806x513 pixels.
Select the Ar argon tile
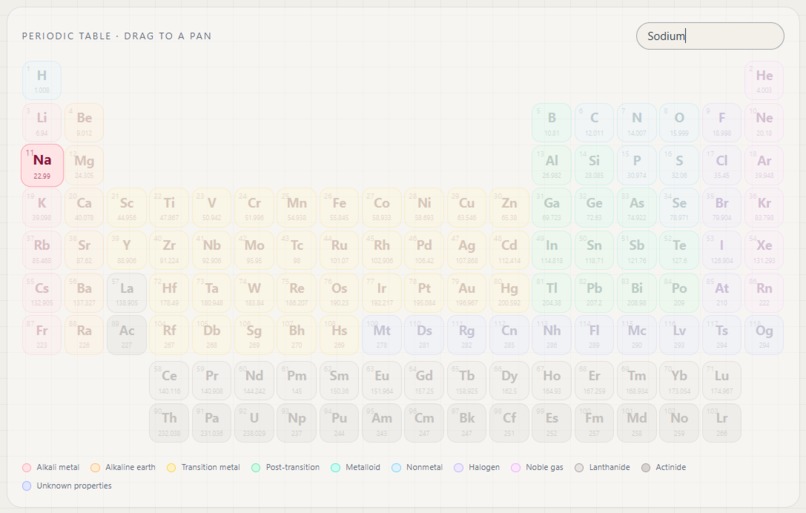click(764, 166)
